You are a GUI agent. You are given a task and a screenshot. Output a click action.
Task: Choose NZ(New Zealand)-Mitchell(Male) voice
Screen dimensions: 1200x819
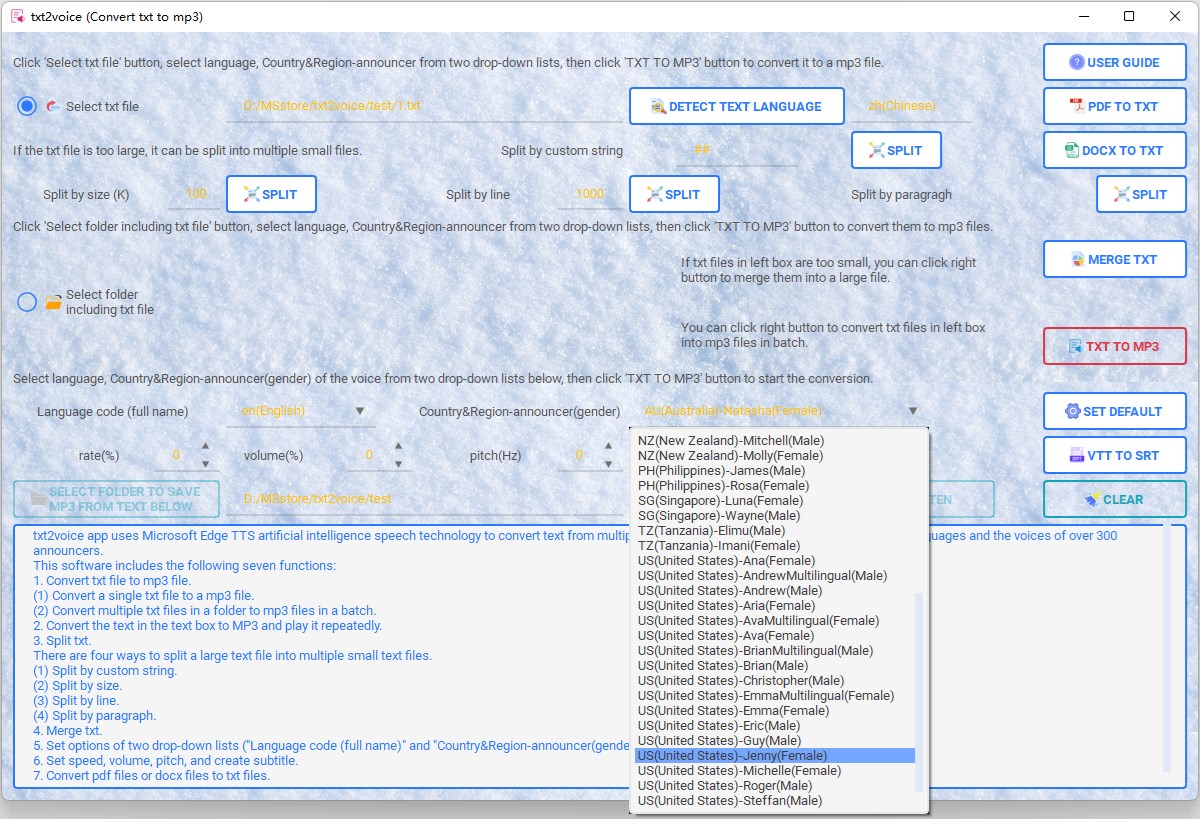[775, 440]
